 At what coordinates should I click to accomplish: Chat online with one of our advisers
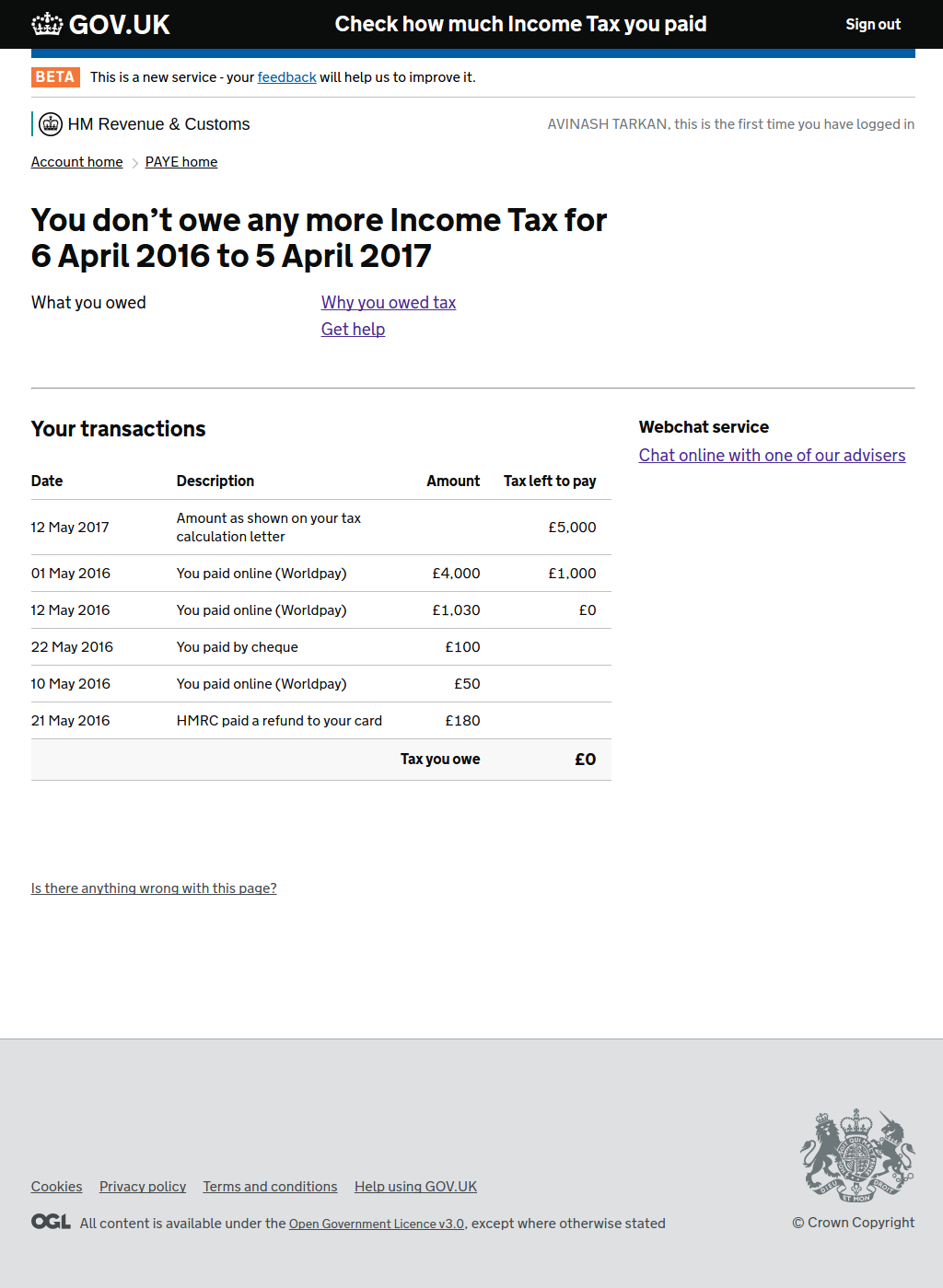tap(772, 456)
